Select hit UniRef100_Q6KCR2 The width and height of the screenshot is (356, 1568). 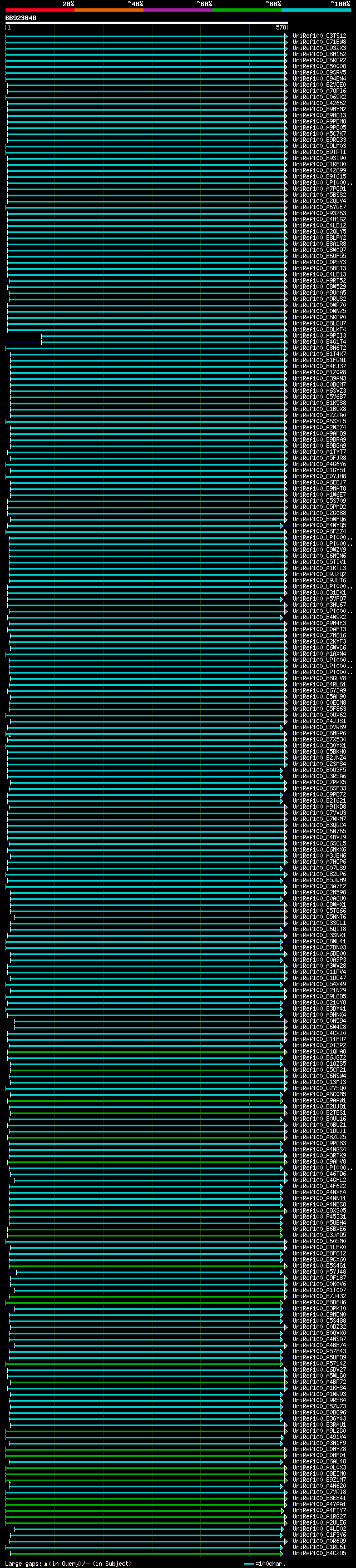tap(319, 60)
